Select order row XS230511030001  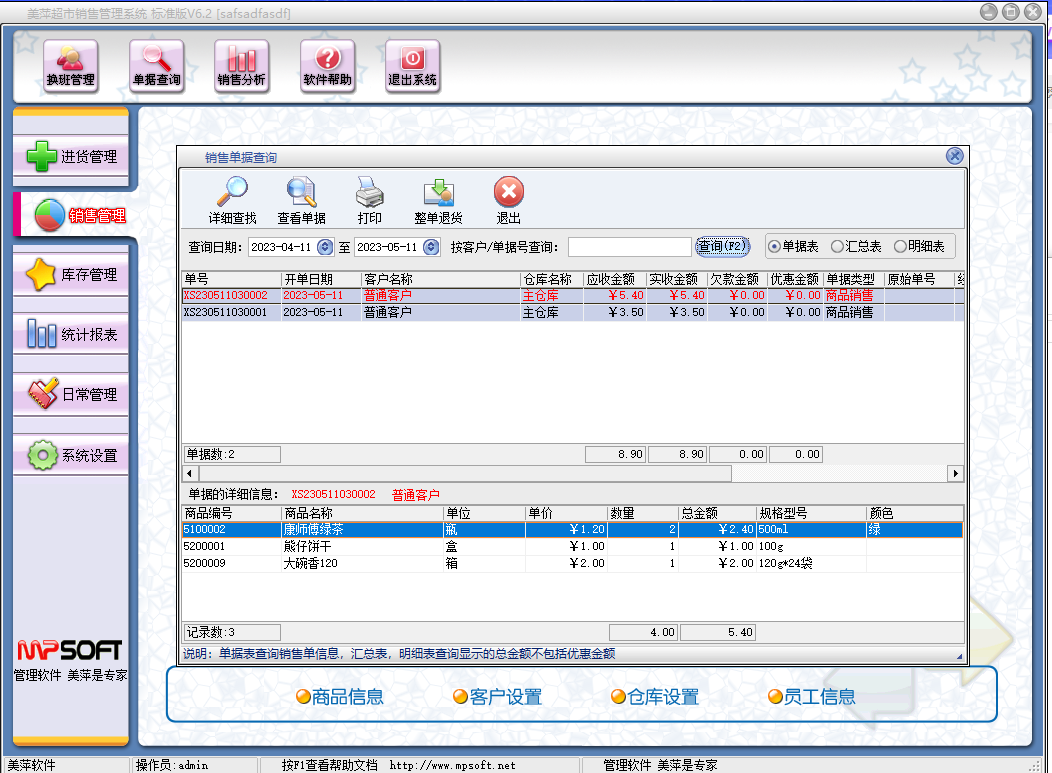pos(572,312)
